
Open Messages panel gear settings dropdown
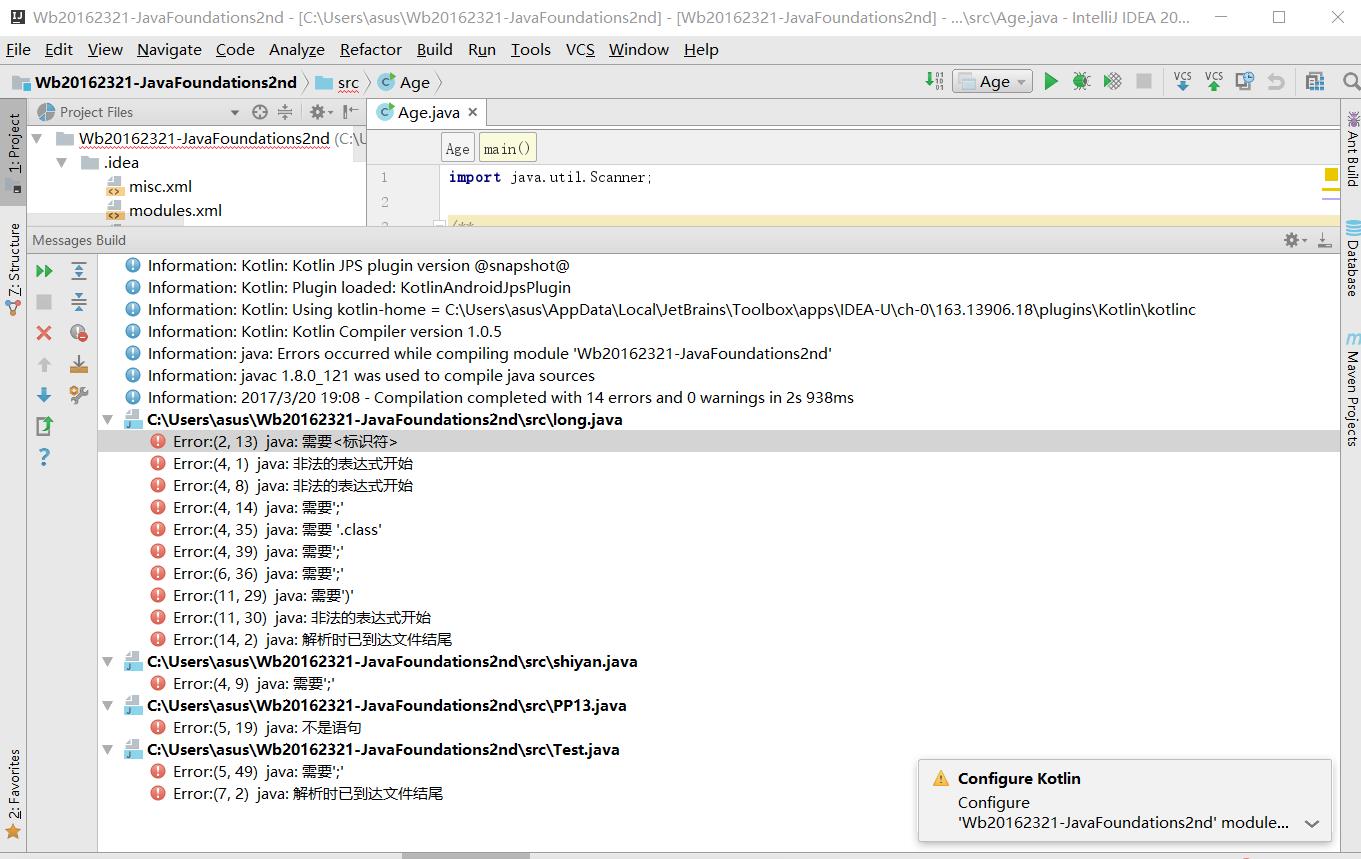click(1295, 240)
